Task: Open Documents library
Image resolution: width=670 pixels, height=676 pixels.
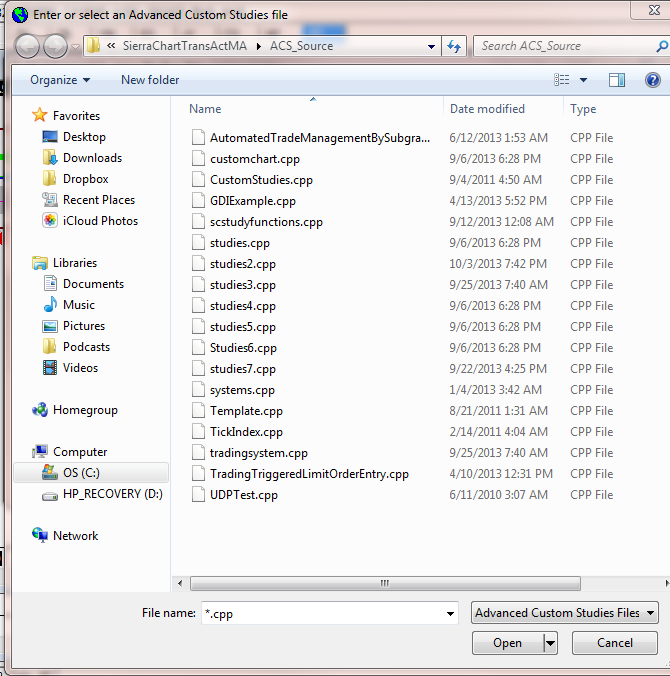Action: (x=83, y=284)
